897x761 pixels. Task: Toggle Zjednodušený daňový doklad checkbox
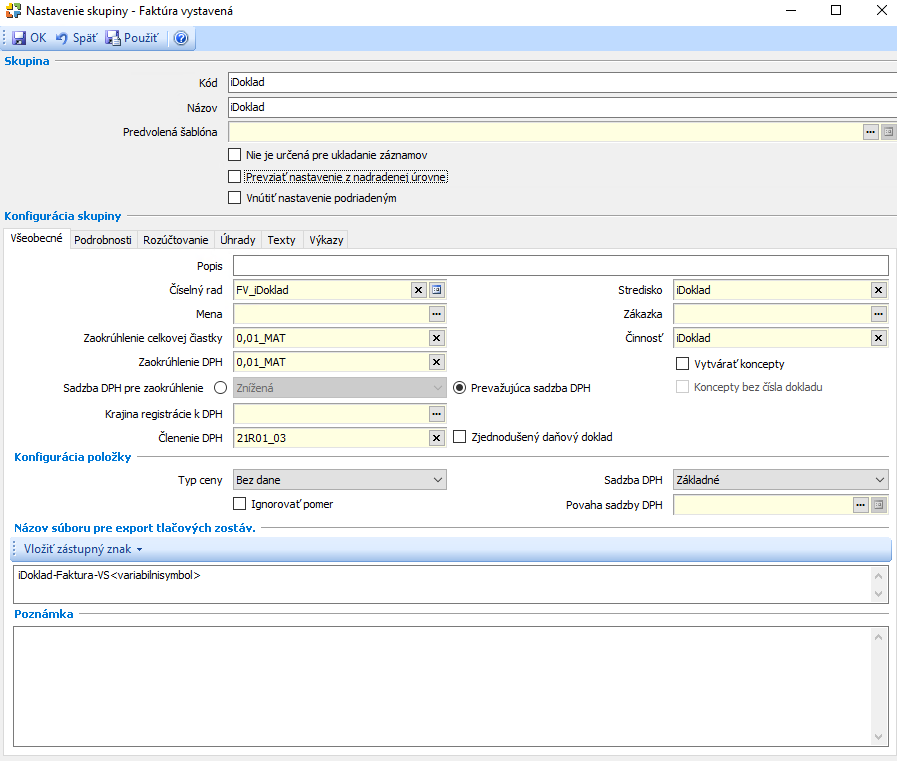(460, 437)
